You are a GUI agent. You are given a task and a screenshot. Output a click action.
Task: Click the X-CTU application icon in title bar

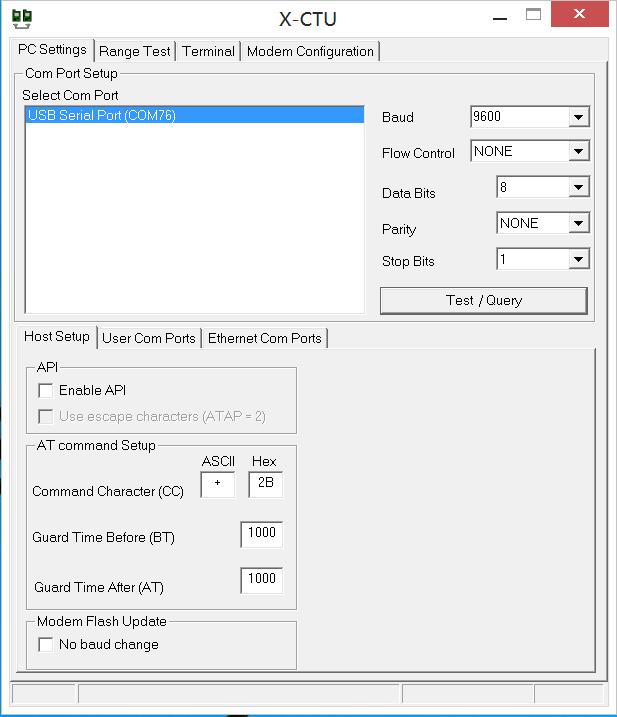(x=21, y=19)
